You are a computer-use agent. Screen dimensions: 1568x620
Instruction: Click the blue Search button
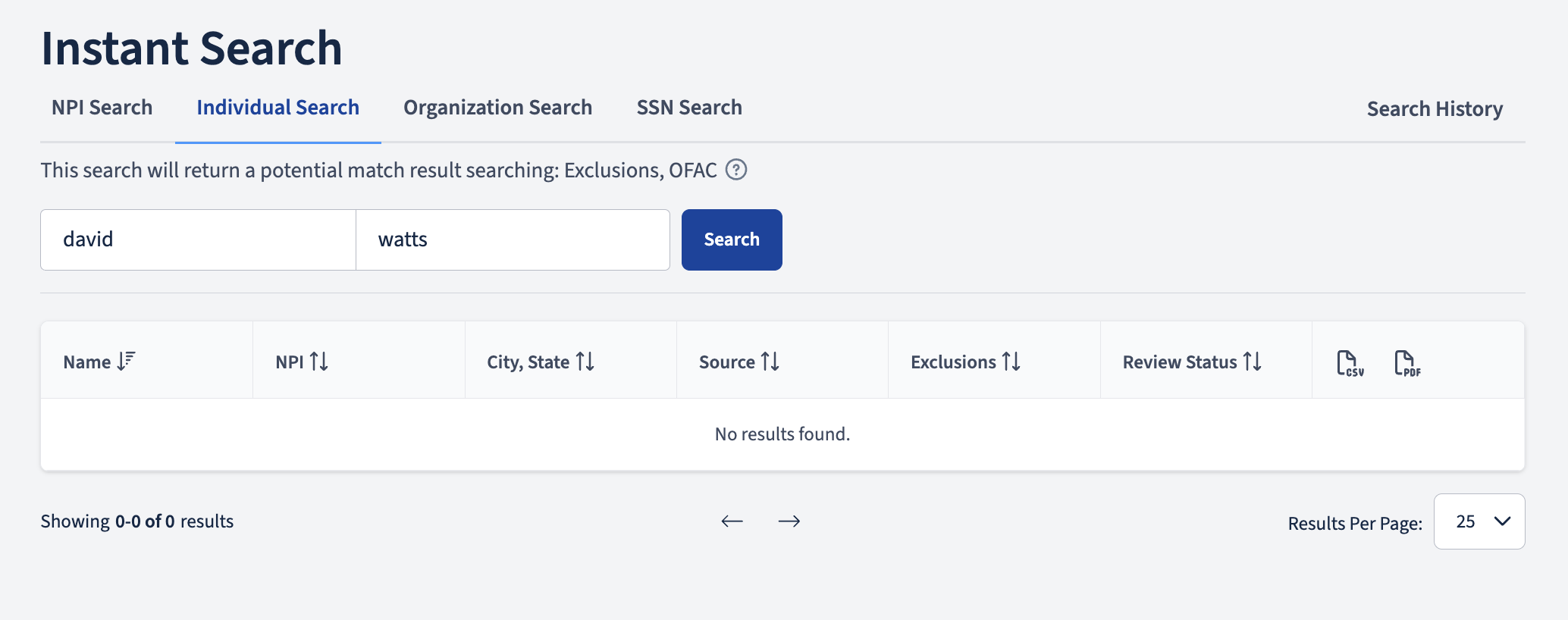point(732,240)
